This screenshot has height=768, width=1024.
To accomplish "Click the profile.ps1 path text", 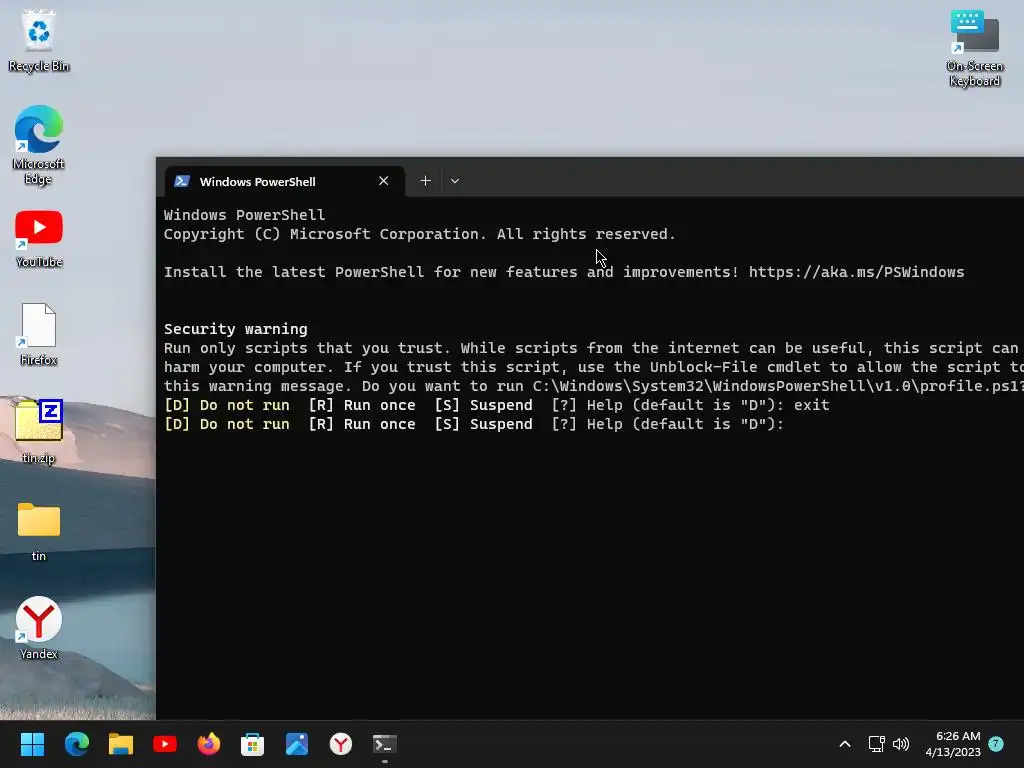I will click(778, 386).
